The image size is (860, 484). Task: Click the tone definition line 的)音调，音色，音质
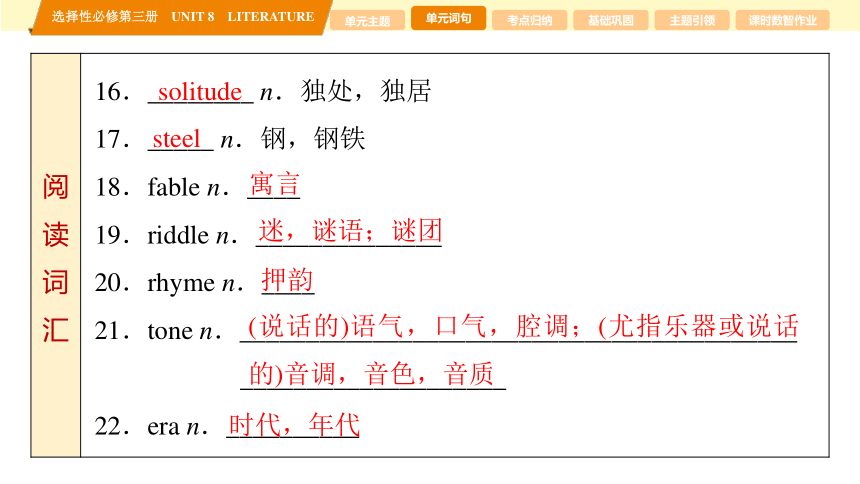pyautogui.click(x=372, y=375)
